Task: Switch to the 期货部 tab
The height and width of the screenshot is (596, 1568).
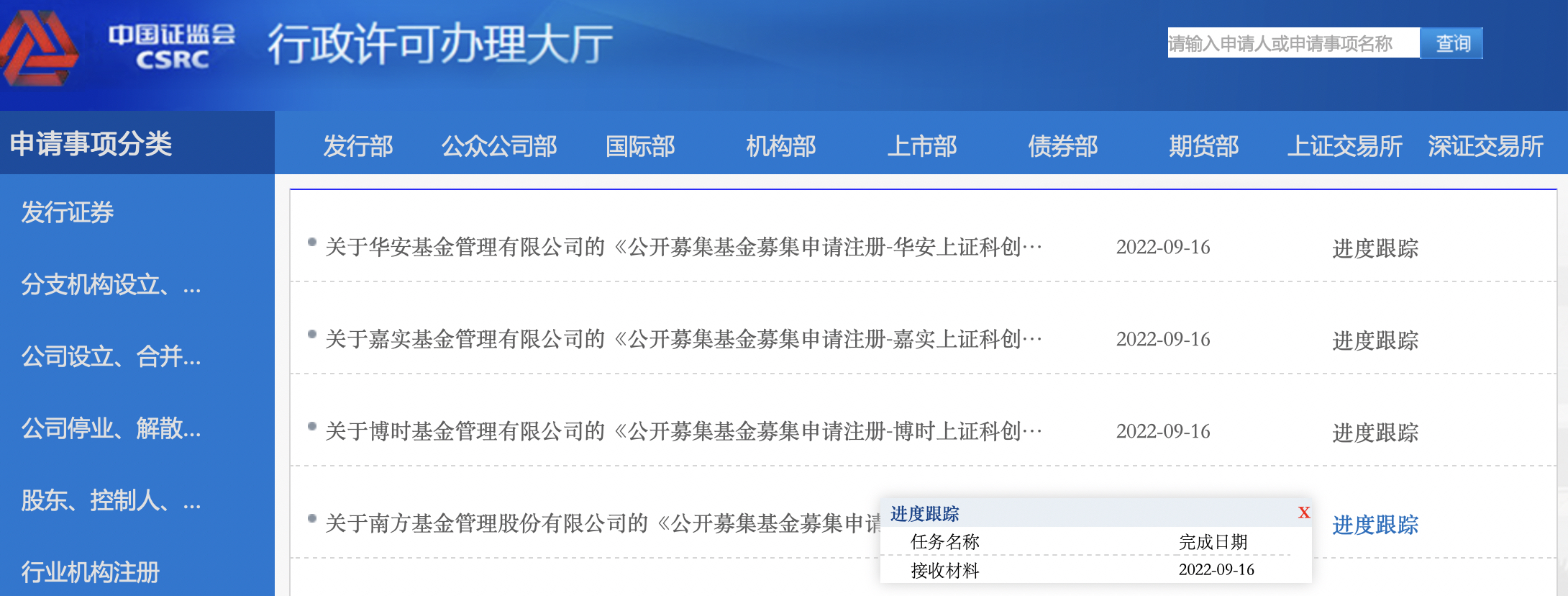Action: coord(1203,146)
